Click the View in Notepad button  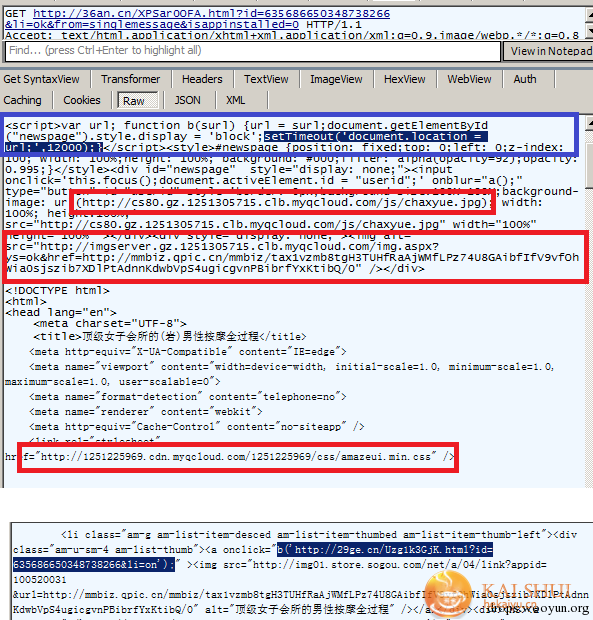[x=550, y=51]
